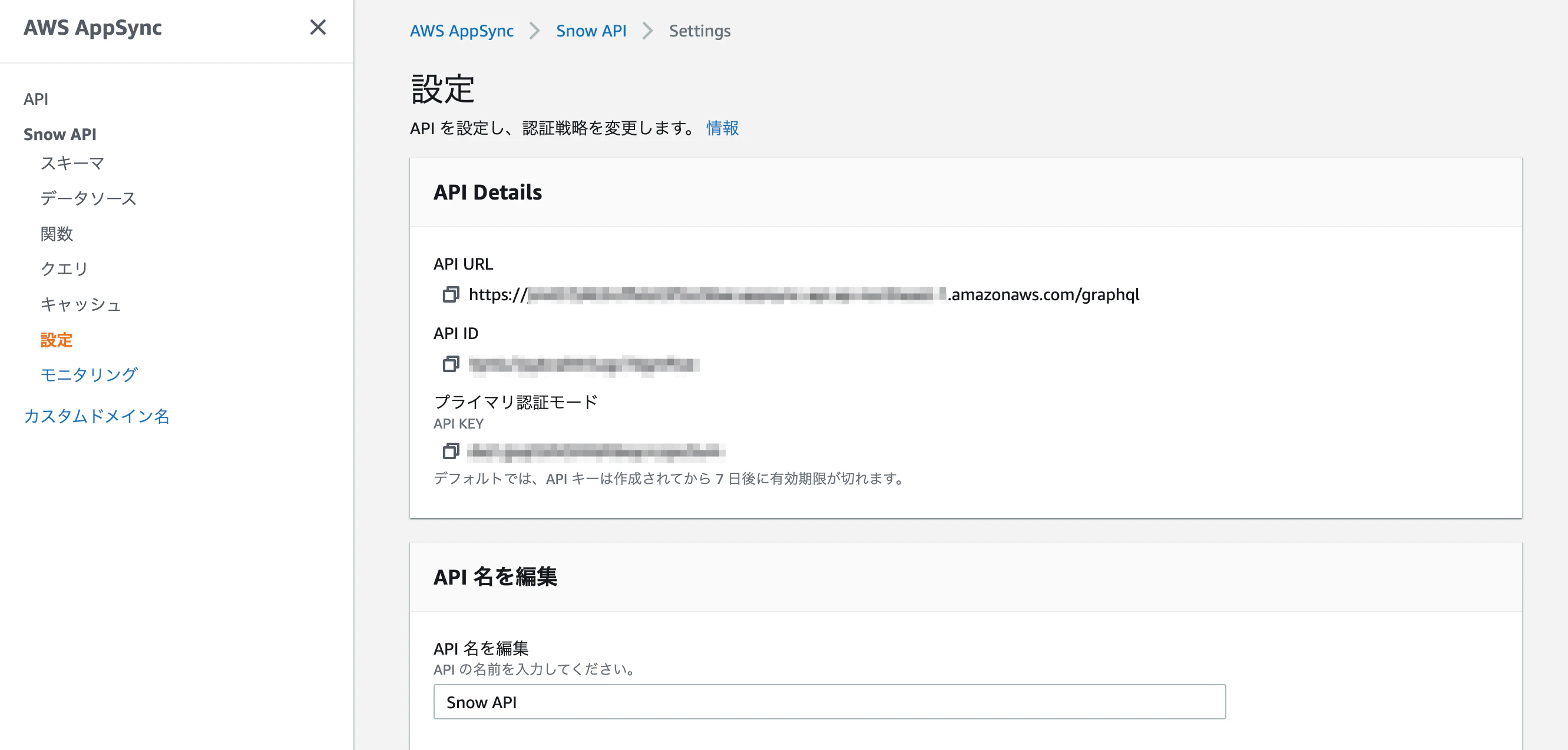
Task: Open the 情報 info link
Action: tap(723, 128)
